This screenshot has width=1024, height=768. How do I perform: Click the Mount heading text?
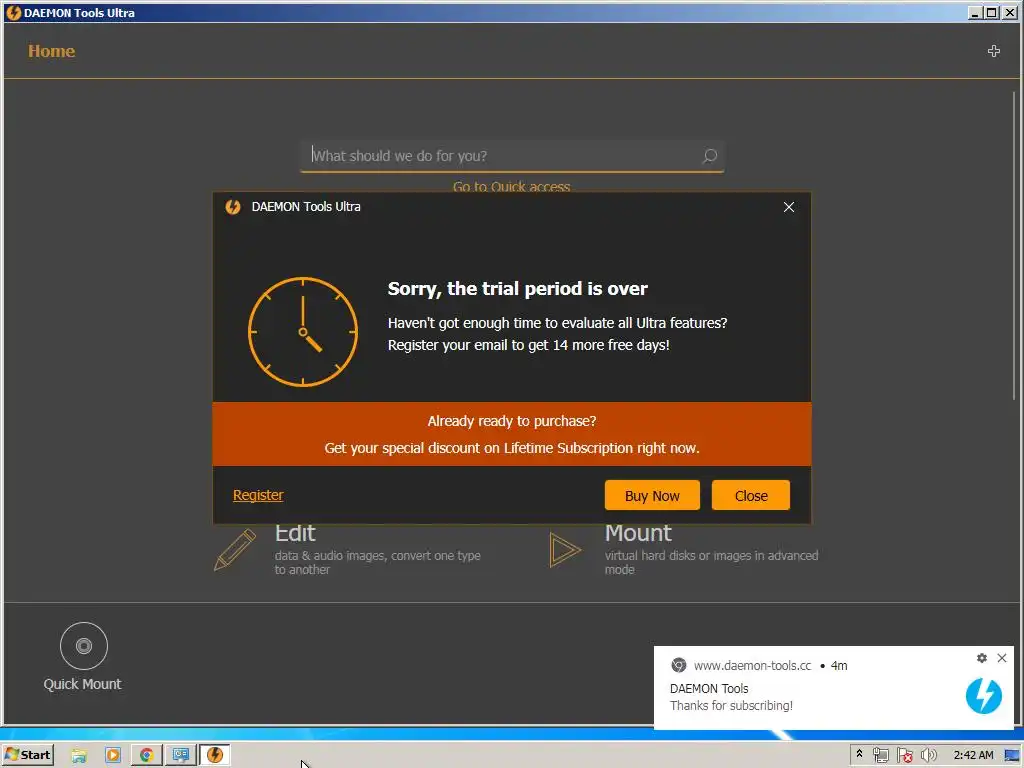point(637,534)
